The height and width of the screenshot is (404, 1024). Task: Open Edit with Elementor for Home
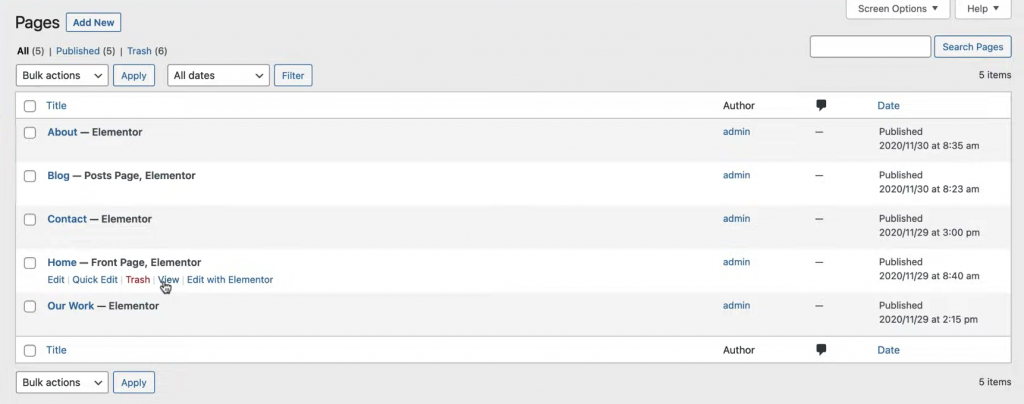230,280
